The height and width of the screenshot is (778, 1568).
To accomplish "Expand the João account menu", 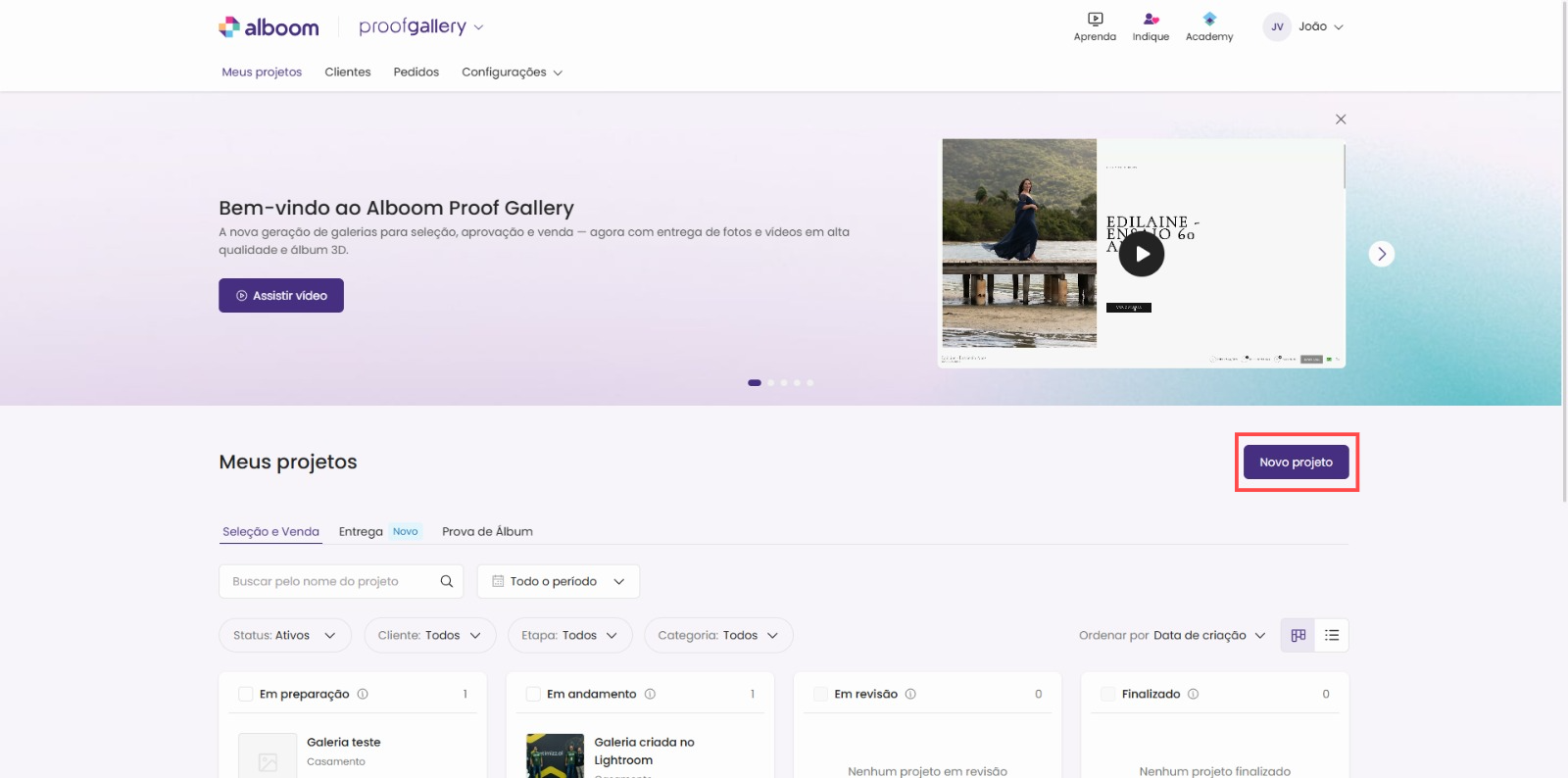I will pyautogui.click(x=1320, y=26).
